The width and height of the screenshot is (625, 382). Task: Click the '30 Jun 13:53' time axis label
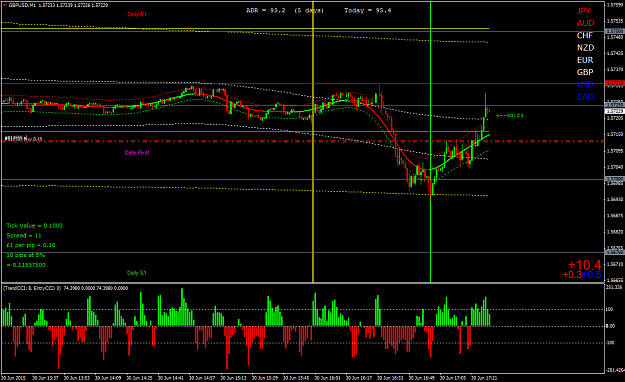click(x=77, y=378)
